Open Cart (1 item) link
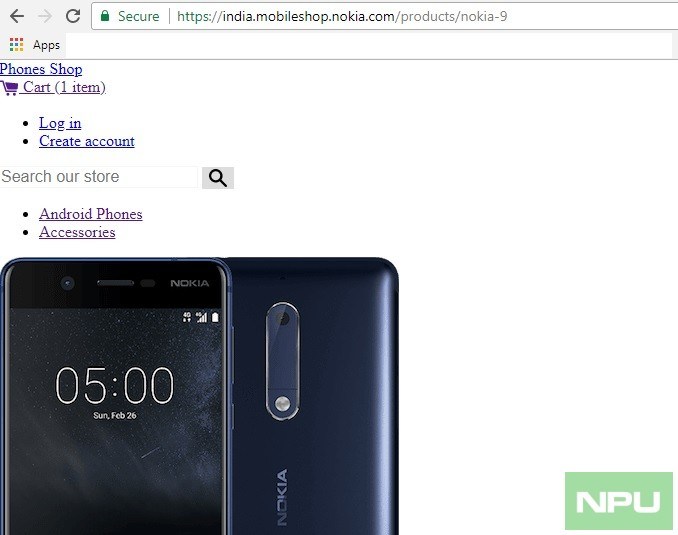678x535 pixels. pyautogui.click(x=64, y=87)
